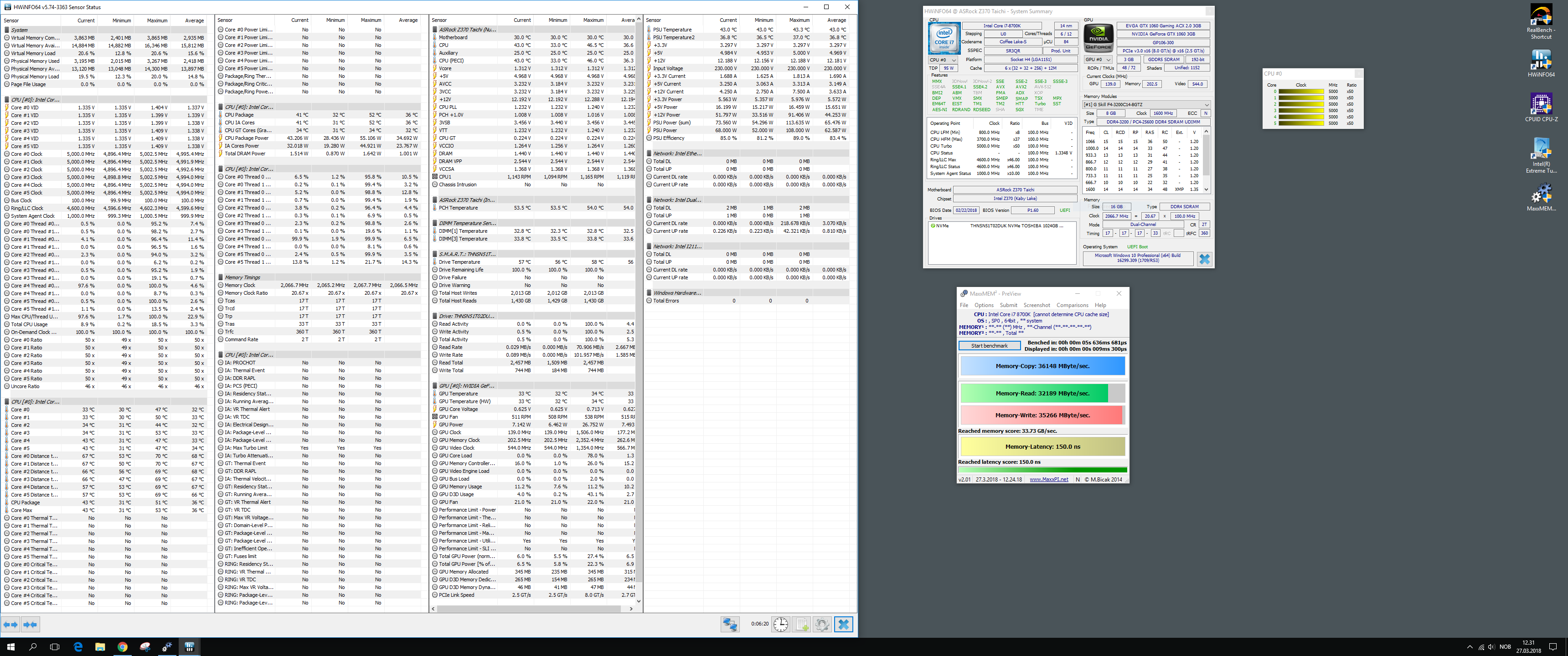Select the Virtual Memory Load sensor row
Viewport: 1568px width, 656px height.
105,53
